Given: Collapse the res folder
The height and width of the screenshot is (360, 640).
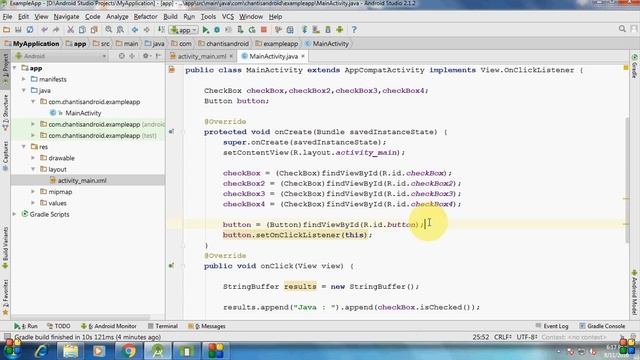Looking at the screenshot, I should (x=24, y=147).
